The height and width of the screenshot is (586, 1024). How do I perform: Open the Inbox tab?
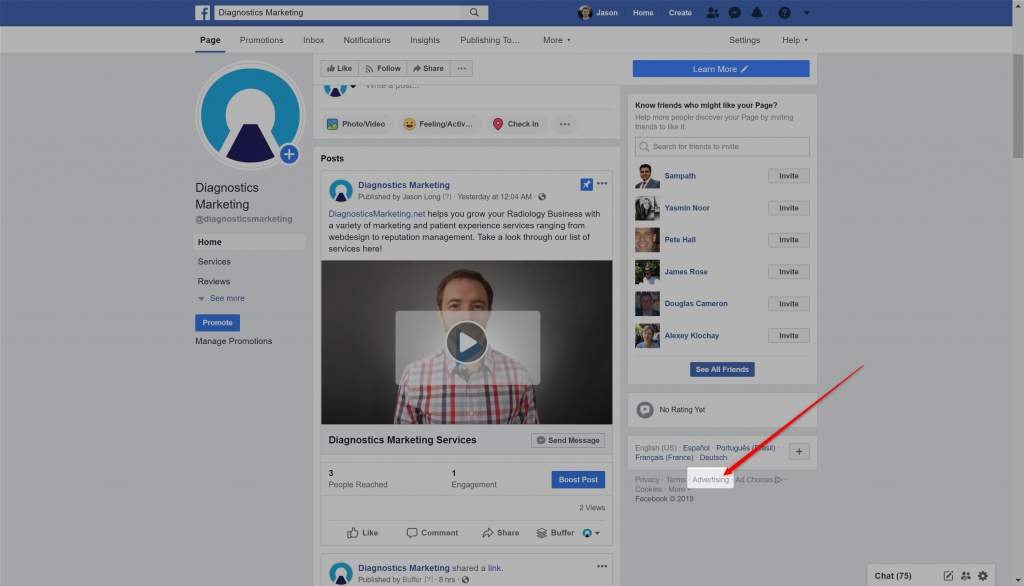(x=313, y=40)
